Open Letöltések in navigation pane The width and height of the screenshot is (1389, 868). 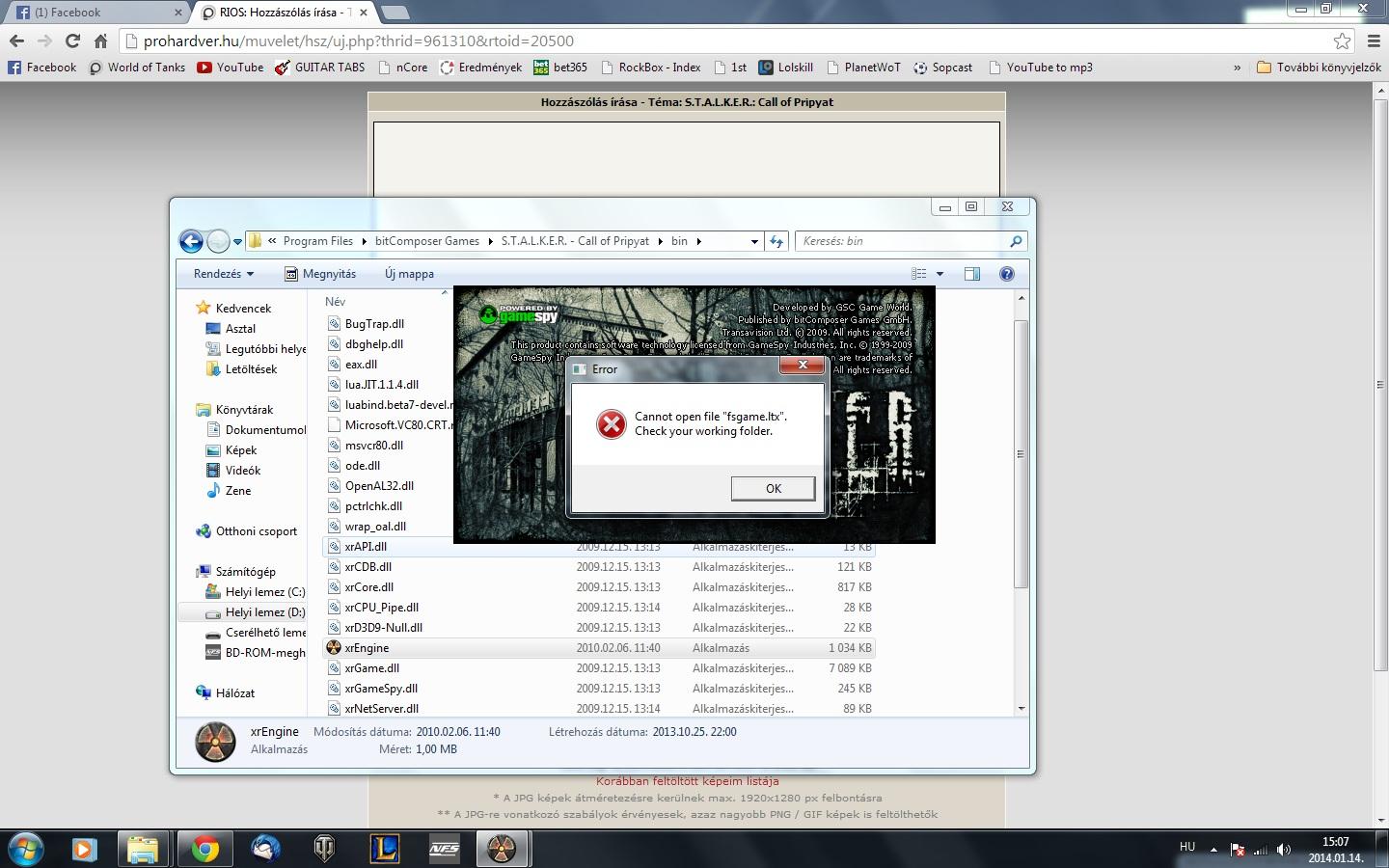pyautogui.click(x=241, y=369)
